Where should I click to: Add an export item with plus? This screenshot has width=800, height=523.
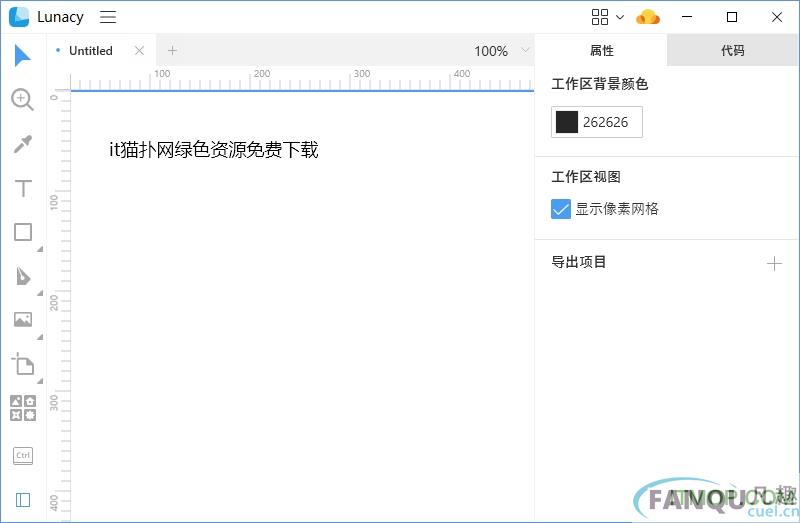tap(773, 263)
